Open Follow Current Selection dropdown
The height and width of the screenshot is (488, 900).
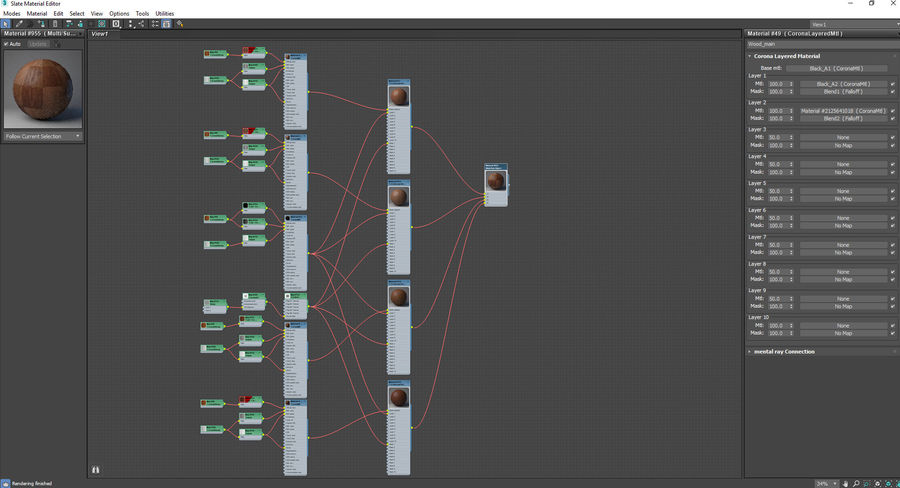[x=43, y=137]
